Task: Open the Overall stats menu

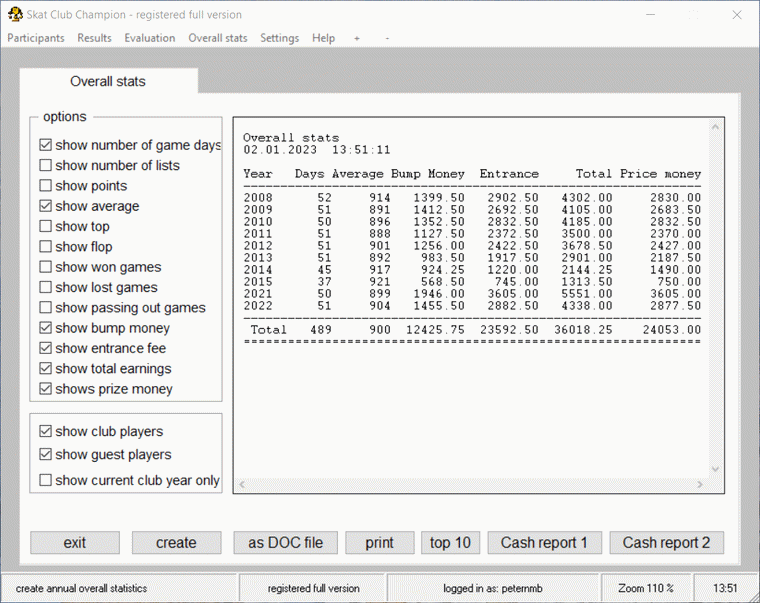Action: tap(218, 38)
